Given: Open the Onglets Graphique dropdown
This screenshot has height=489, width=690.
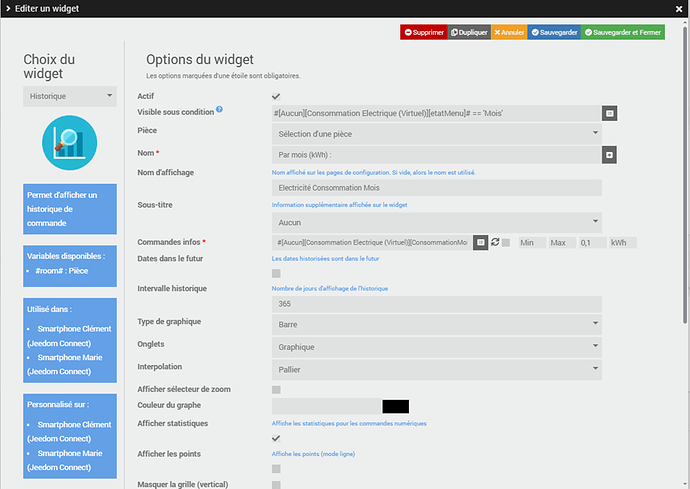Looking at the screenshot, I should coord(437,347).
